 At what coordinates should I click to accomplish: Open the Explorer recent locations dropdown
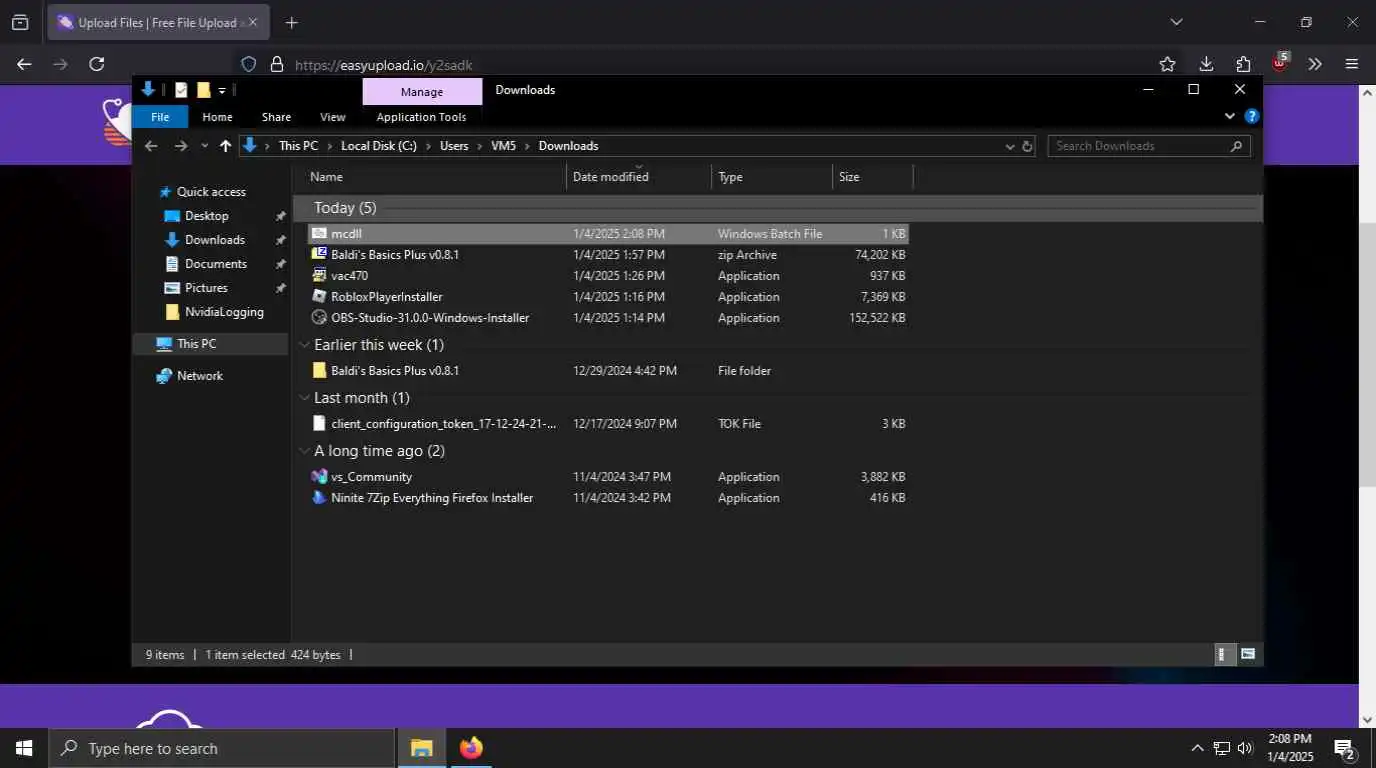pos(204,146)
